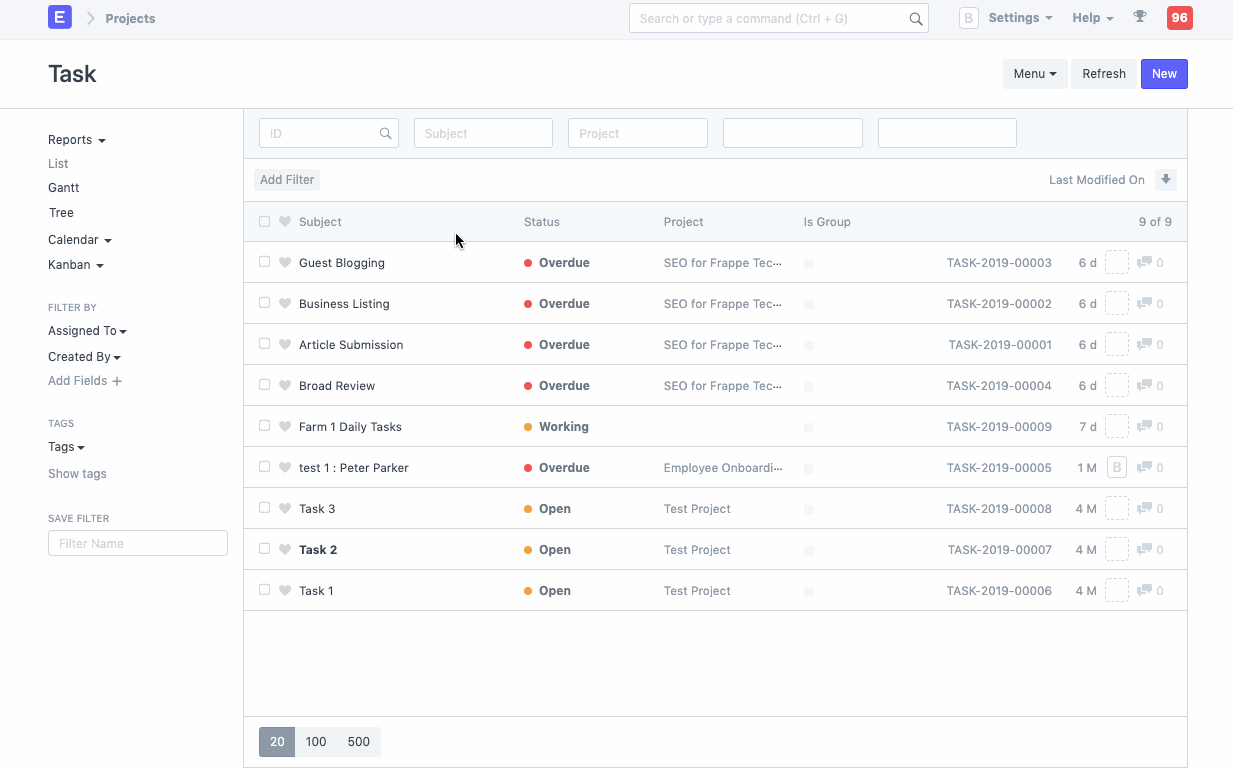
Task: Set page size to 100 results
Action: (x=316, y=741)
